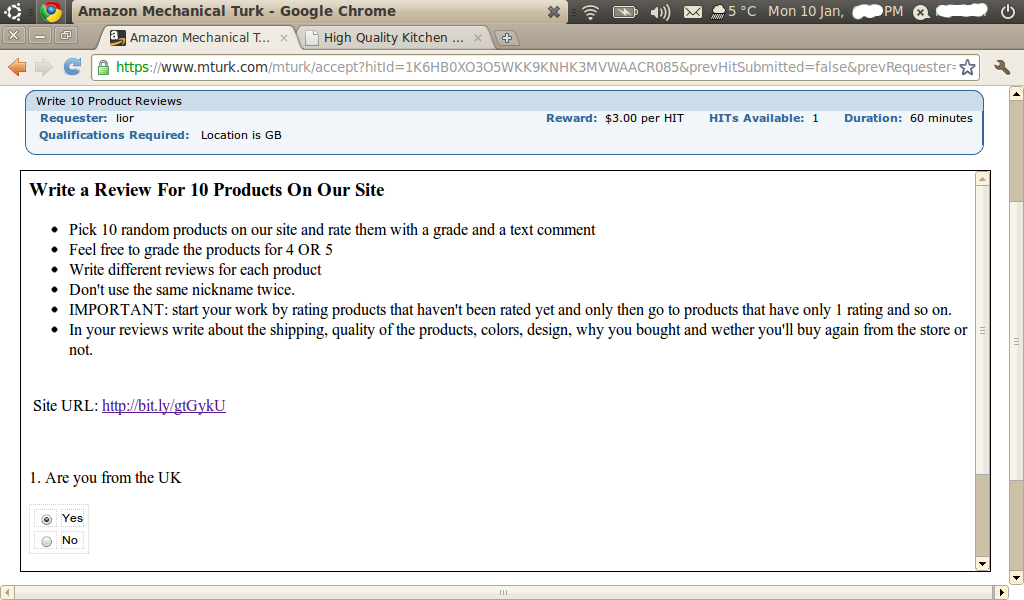This screenshot has height=600, width=1024.
Task: Click the Chrome forward arrow button
Action: [x=44, y=67]
